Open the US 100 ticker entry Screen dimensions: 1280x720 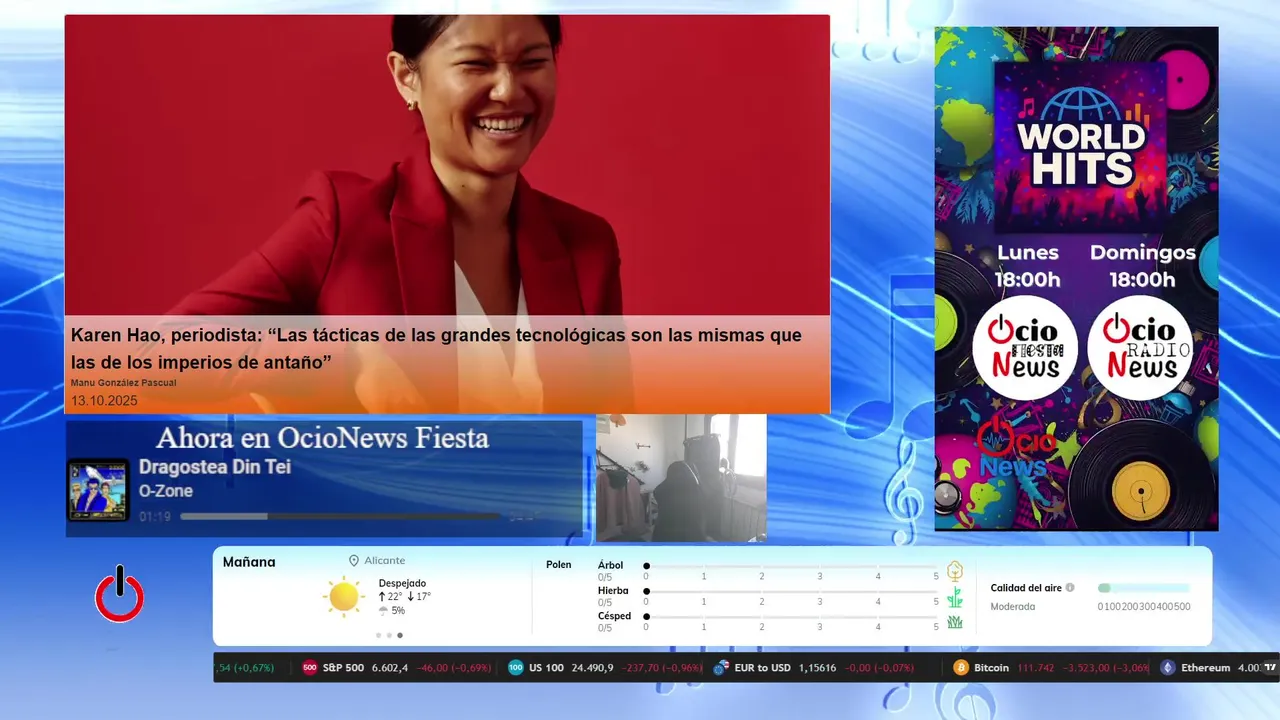click(604, 668)
